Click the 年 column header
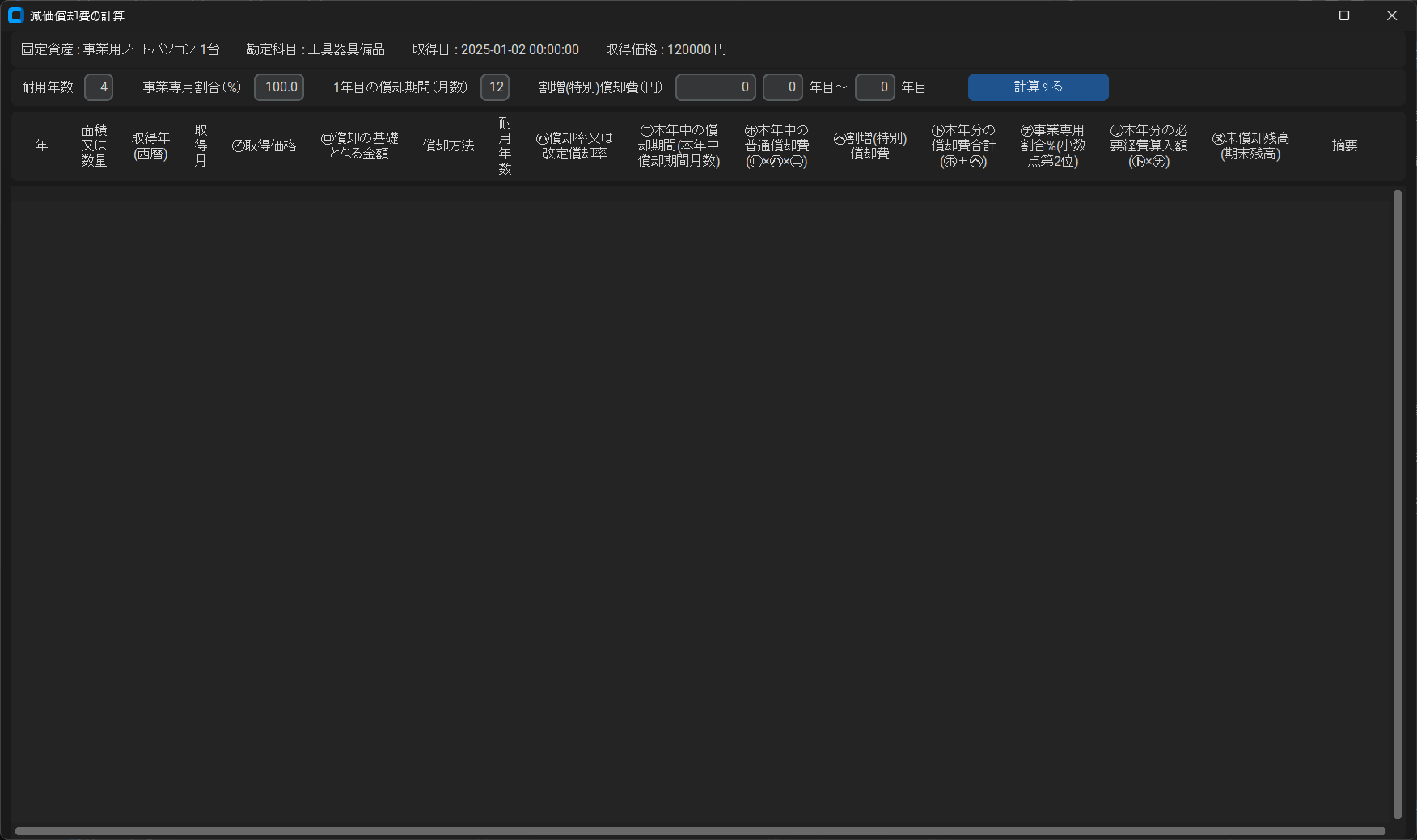 pos(41,146)
